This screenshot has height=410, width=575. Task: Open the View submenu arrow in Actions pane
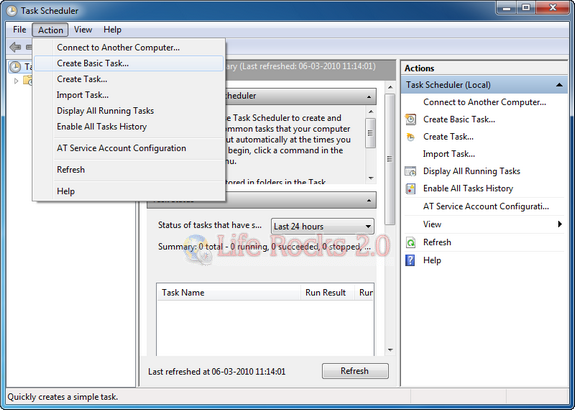click(x=560, y=224)
